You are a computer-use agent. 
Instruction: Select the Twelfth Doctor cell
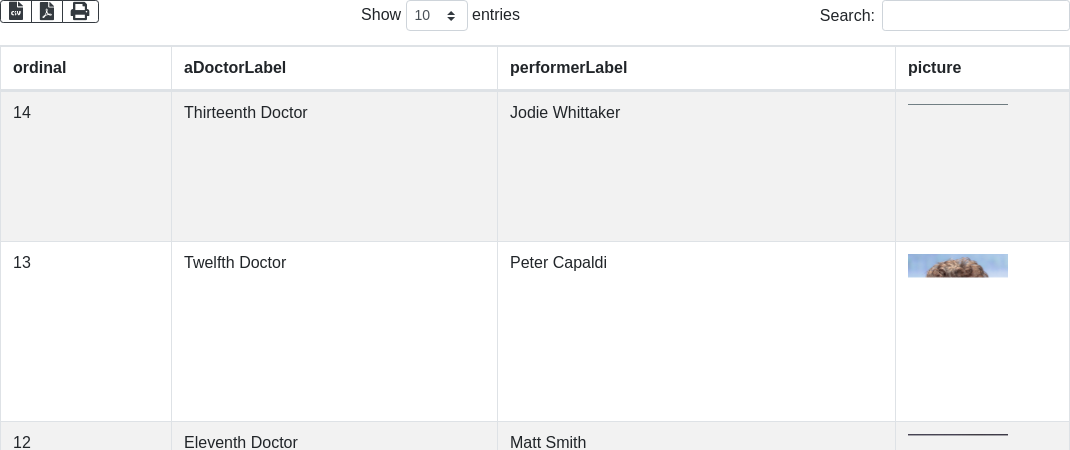[235, 263]
